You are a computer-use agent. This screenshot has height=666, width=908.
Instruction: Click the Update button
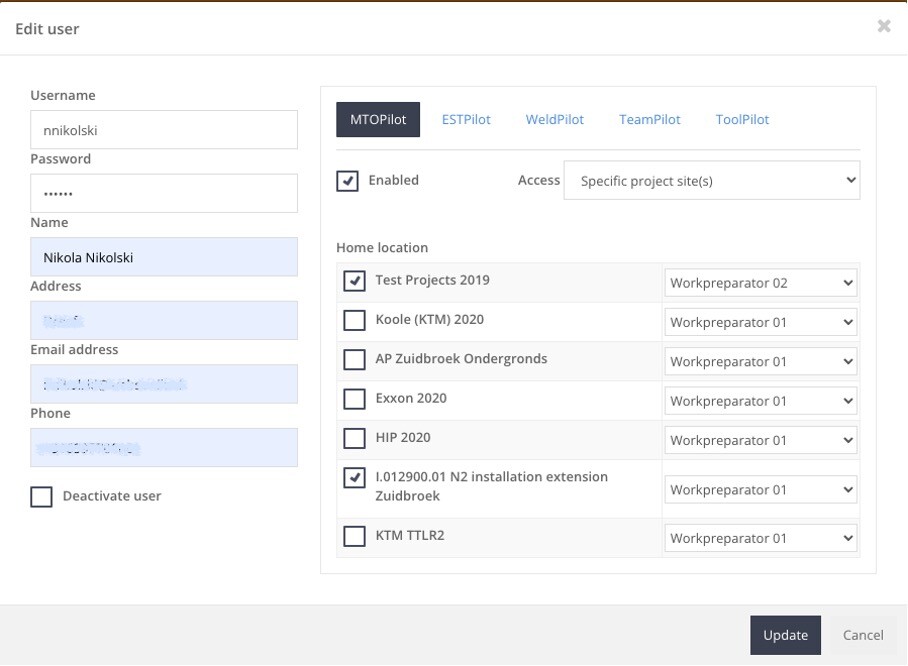click(x=785, y=635)
